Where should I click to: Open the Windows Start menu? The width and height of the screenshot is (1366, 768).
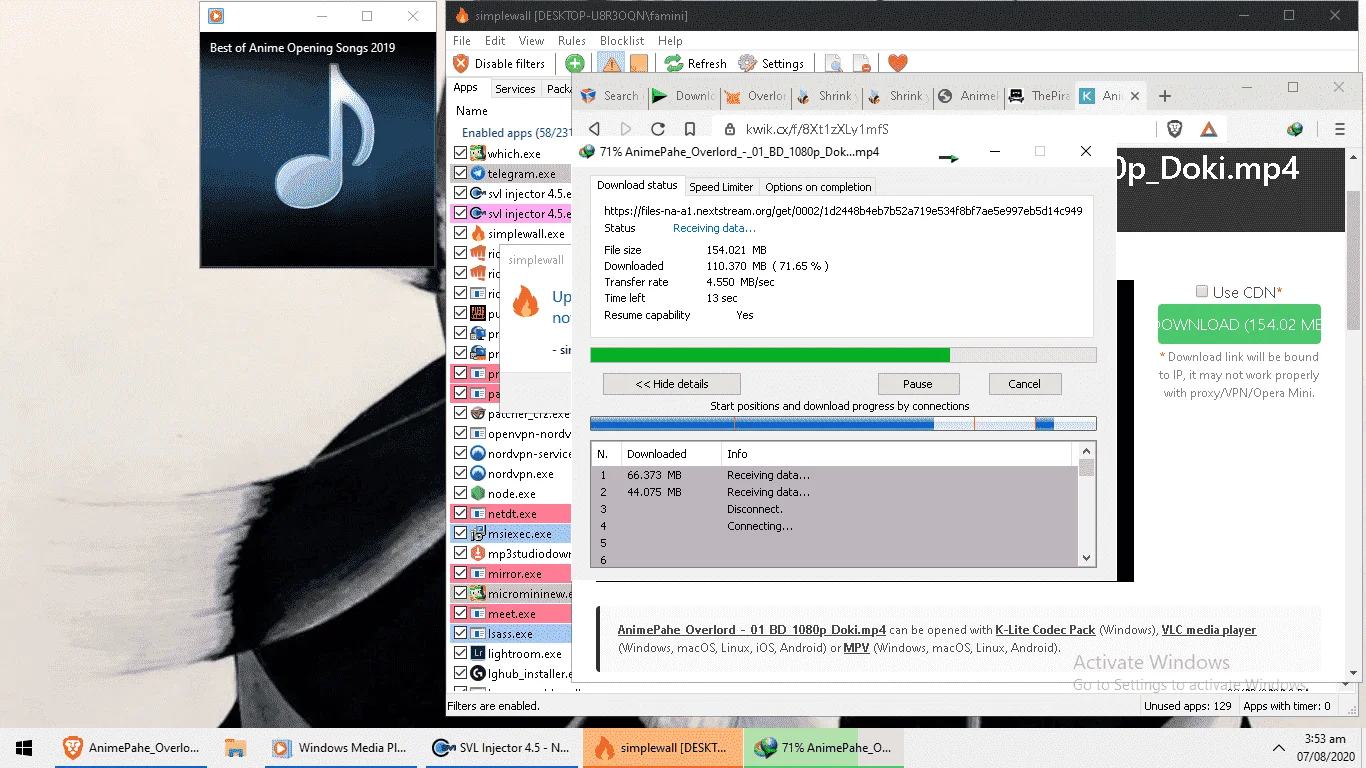24,747
